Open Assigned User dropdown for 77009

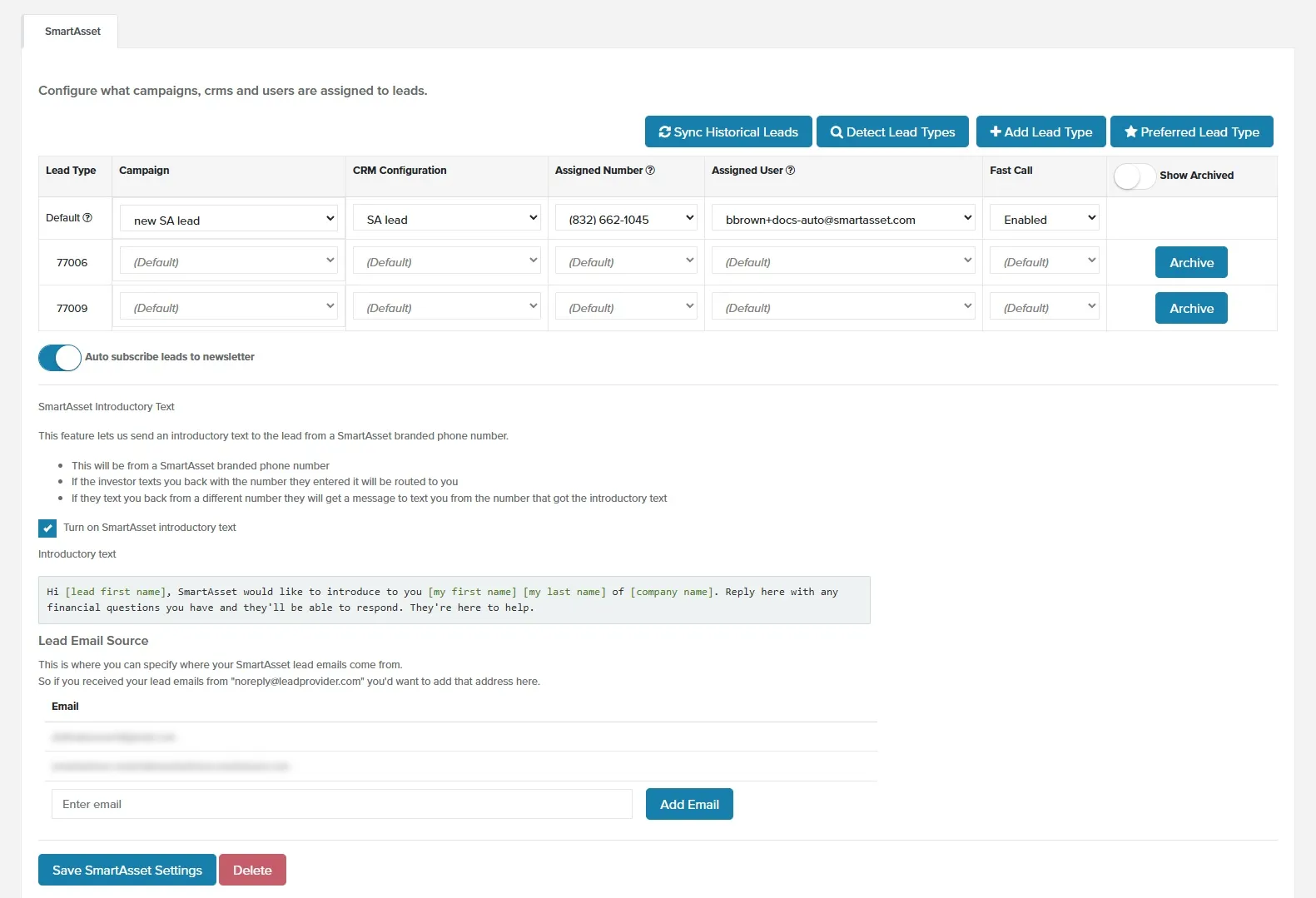click(843, 307)
